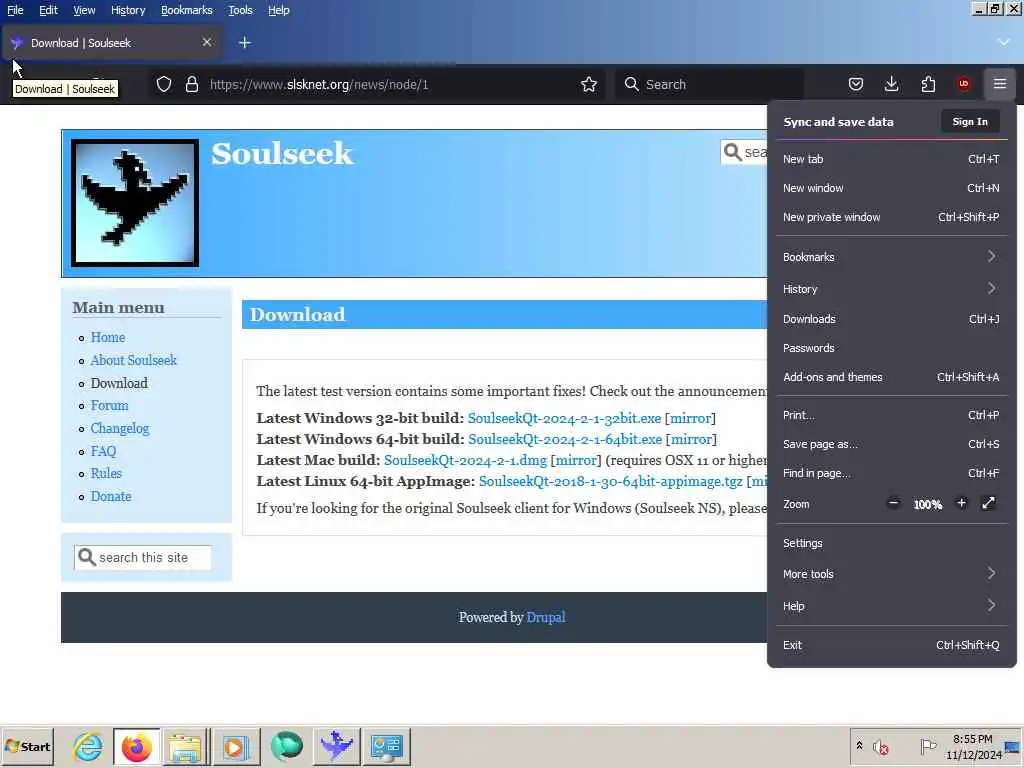Click the Windows Start button
The image size is (1024, 768).
[x=27, y=746]
